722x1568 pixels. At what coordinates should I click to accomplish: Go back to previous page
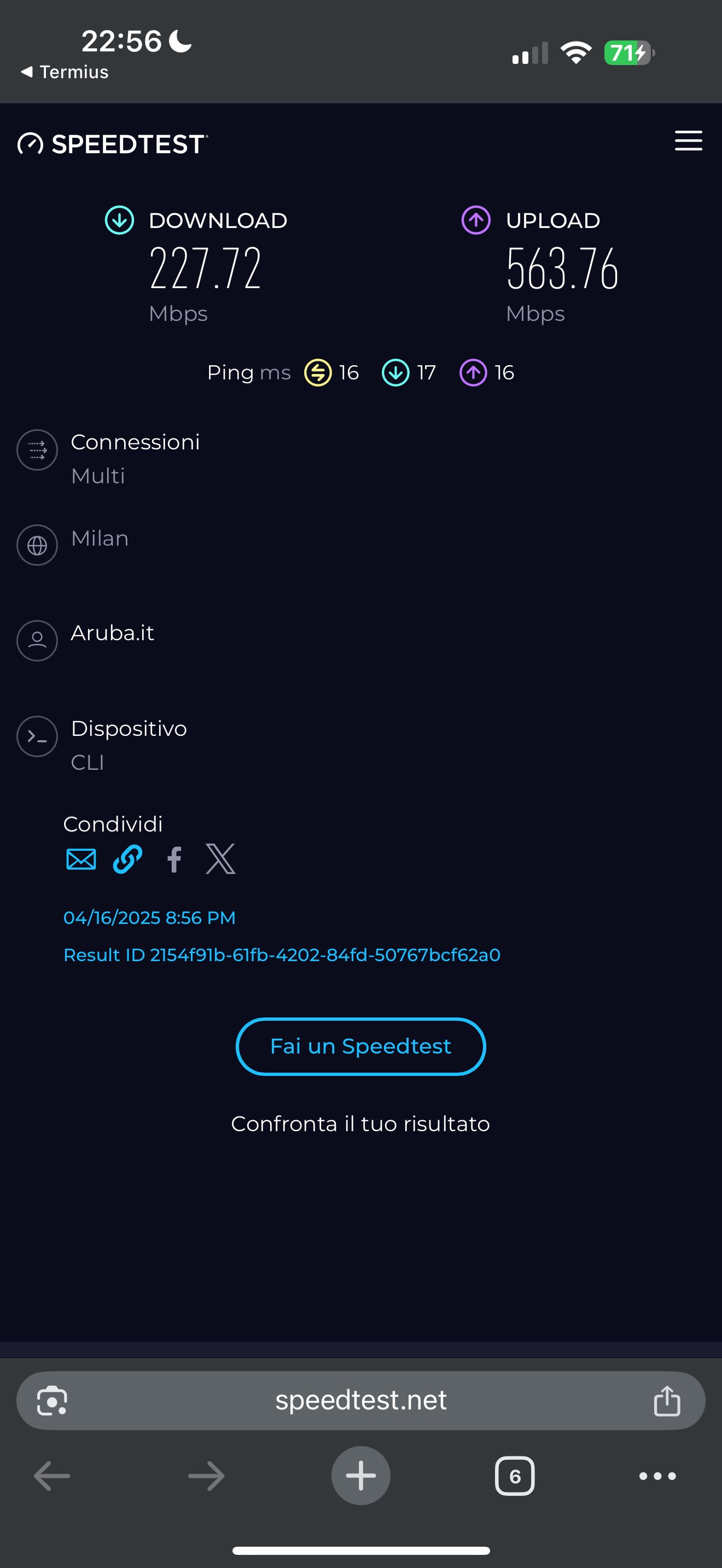(x=53, y=1476)
